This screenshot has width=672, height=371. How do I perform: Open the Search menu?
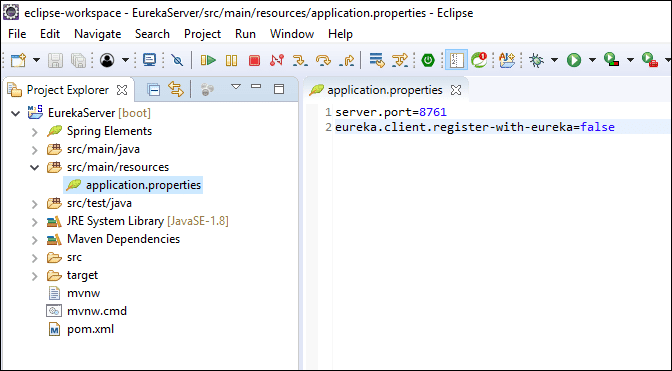[152, 34]
